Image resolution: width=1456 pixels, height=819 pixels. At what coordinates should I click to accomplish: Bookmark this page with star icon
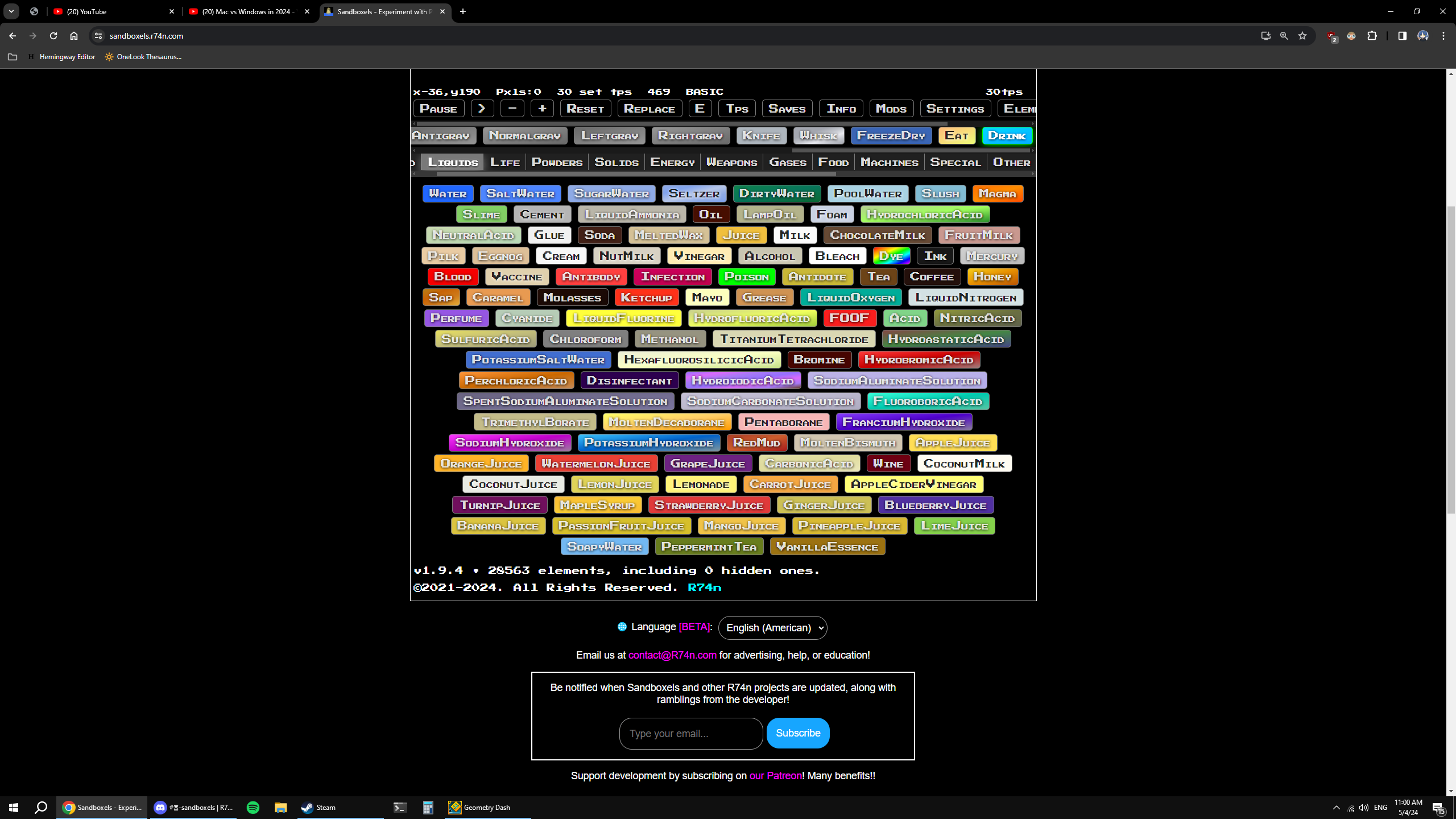(x=1302, y=36)
